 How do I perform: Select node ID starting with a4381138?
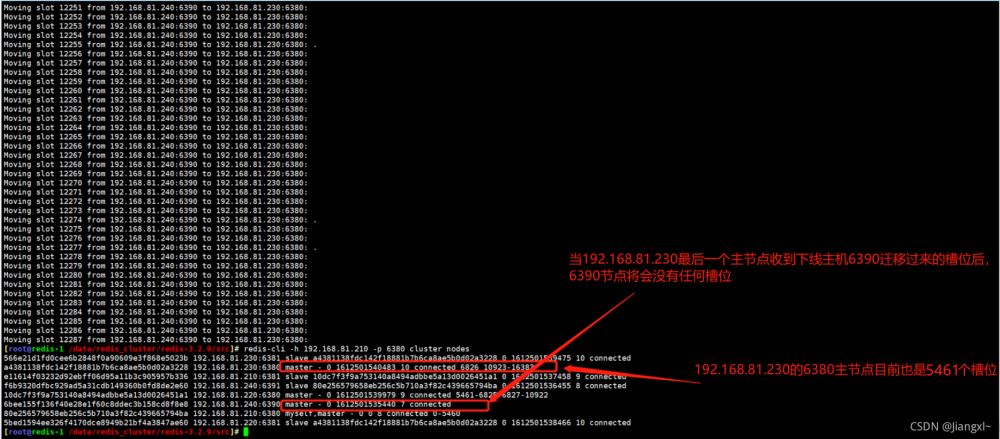(x=95, y=368)
